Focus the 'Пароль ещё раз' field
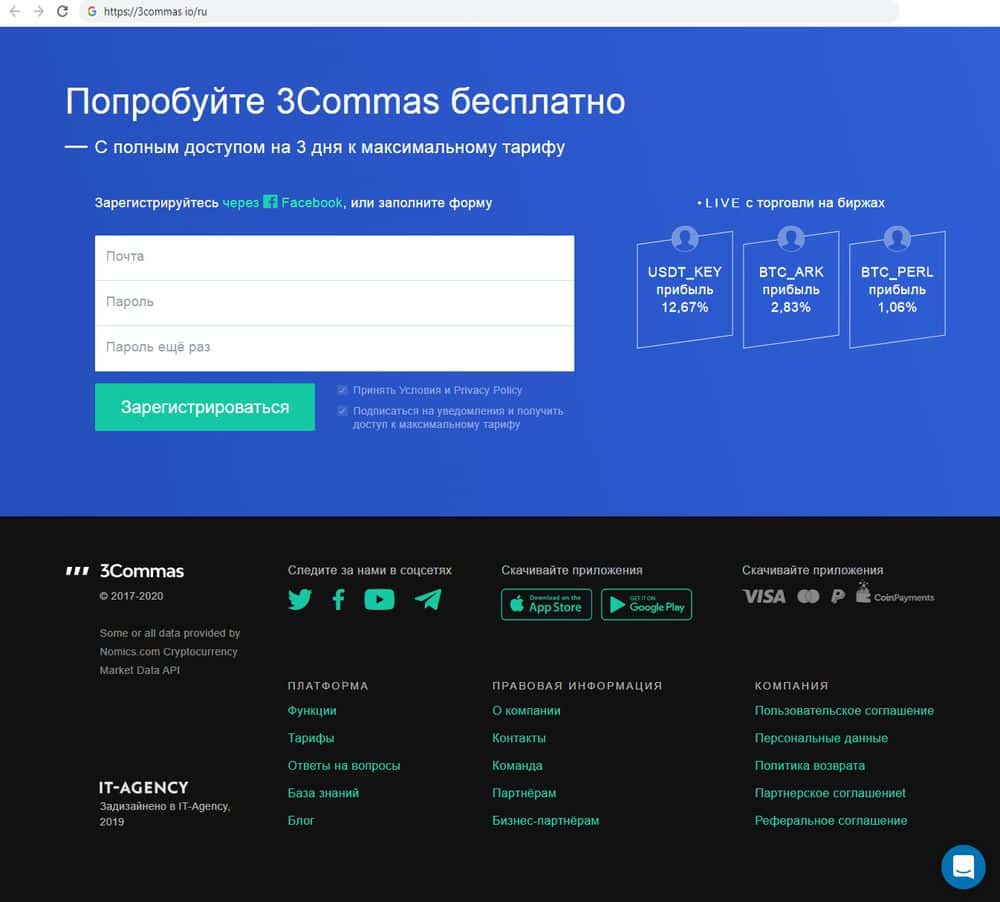 point(334,348)
